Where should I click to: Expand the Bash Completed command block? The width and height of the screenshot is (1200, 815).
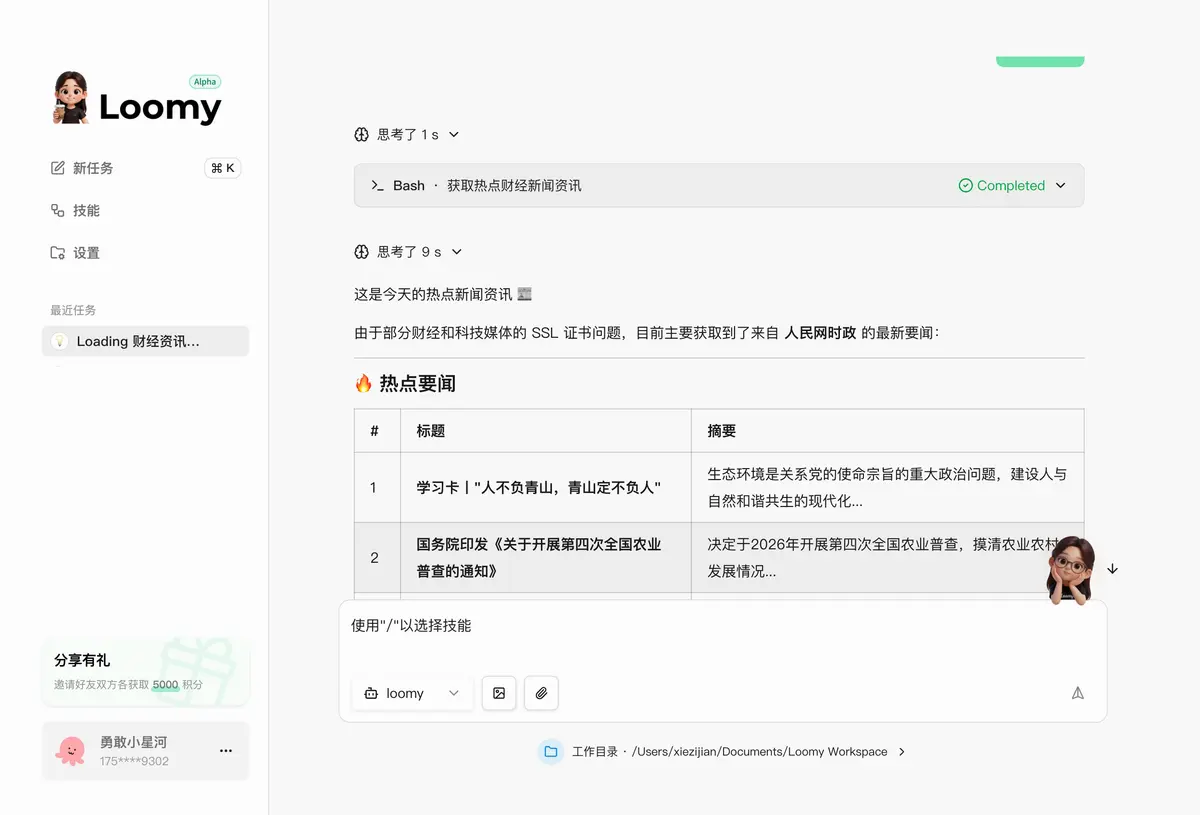point(719,186)
